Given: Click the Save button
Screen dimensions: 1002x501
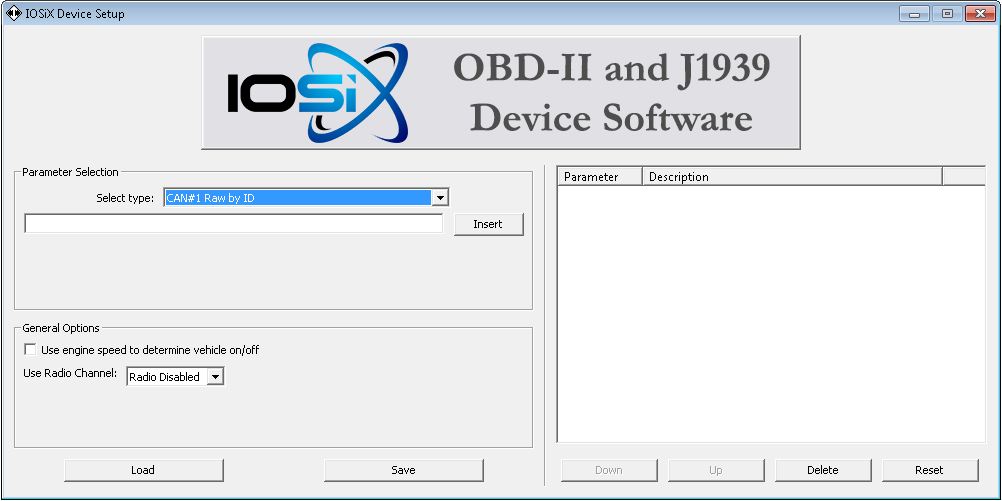Looking at the screenshot, I should pos(403,470).
